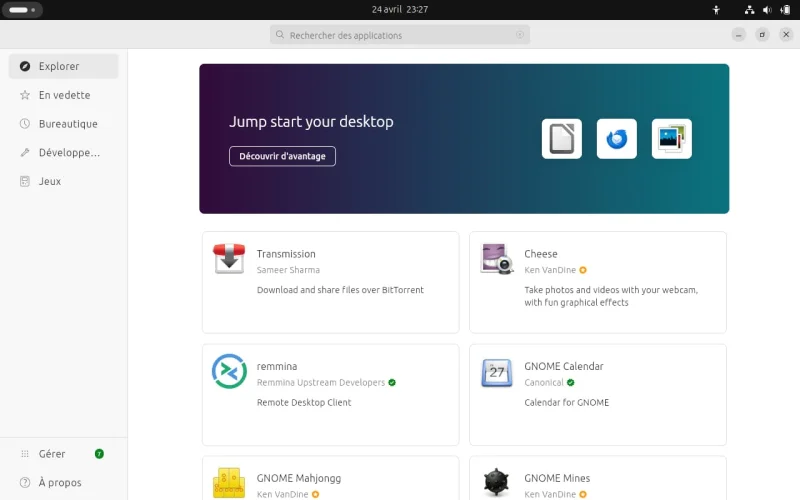Image resolution: width=800 pixels, height=500 pixels.
Task: Open the clock showing 24 avril 23:27
Action: pyautogui.click(x=400, y=10)
